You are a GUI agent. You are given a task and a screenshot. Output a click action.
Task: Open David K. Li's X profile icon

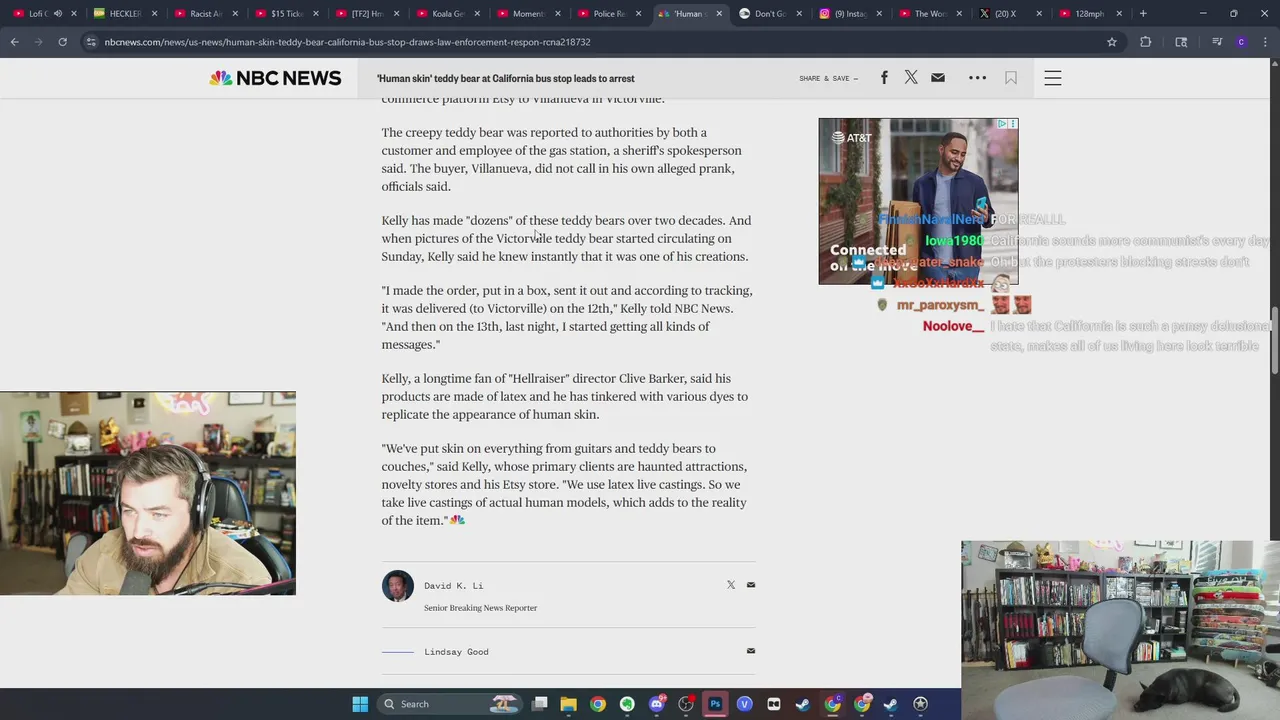[731, 585]
